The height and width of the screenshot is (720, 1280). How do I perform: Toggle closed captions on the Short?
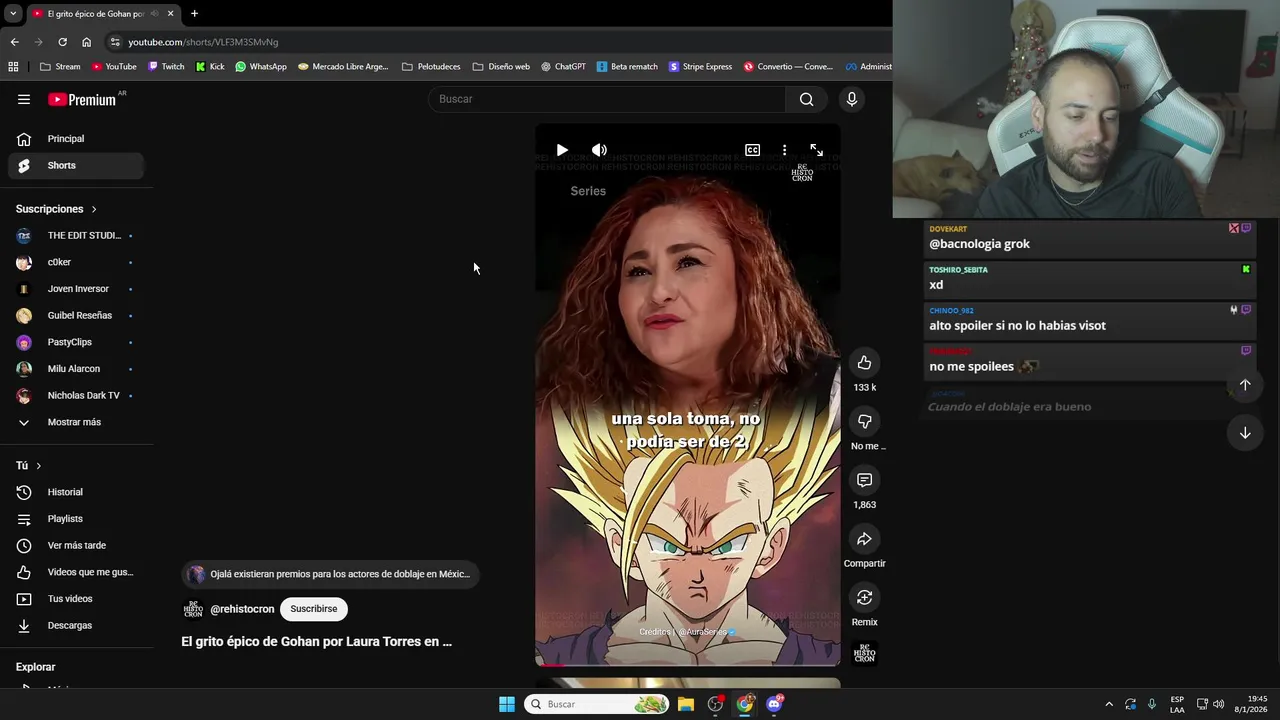752,150
